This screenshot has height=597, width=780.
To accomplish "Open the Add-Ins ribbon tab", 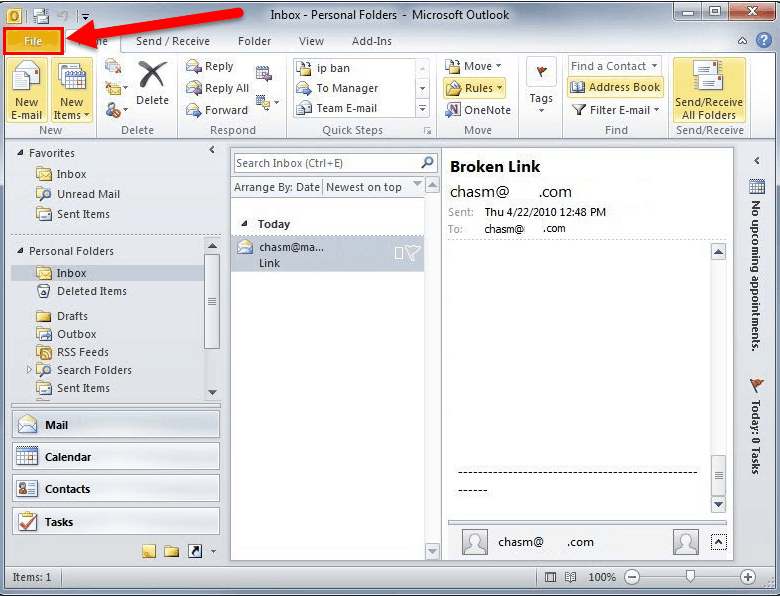I will coord(372,41).
